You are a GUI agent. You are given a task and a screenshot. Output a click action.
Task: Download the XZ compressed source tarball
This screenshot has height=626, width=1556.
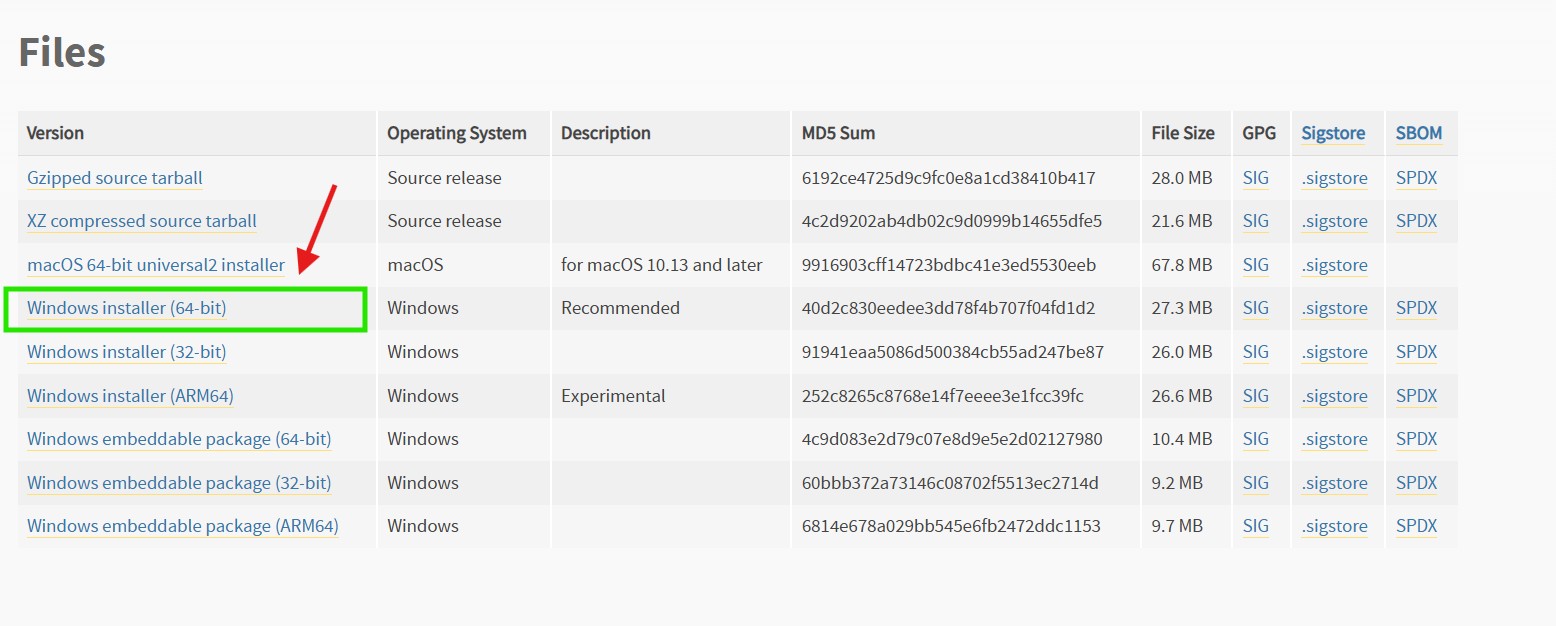coord(142,221)
